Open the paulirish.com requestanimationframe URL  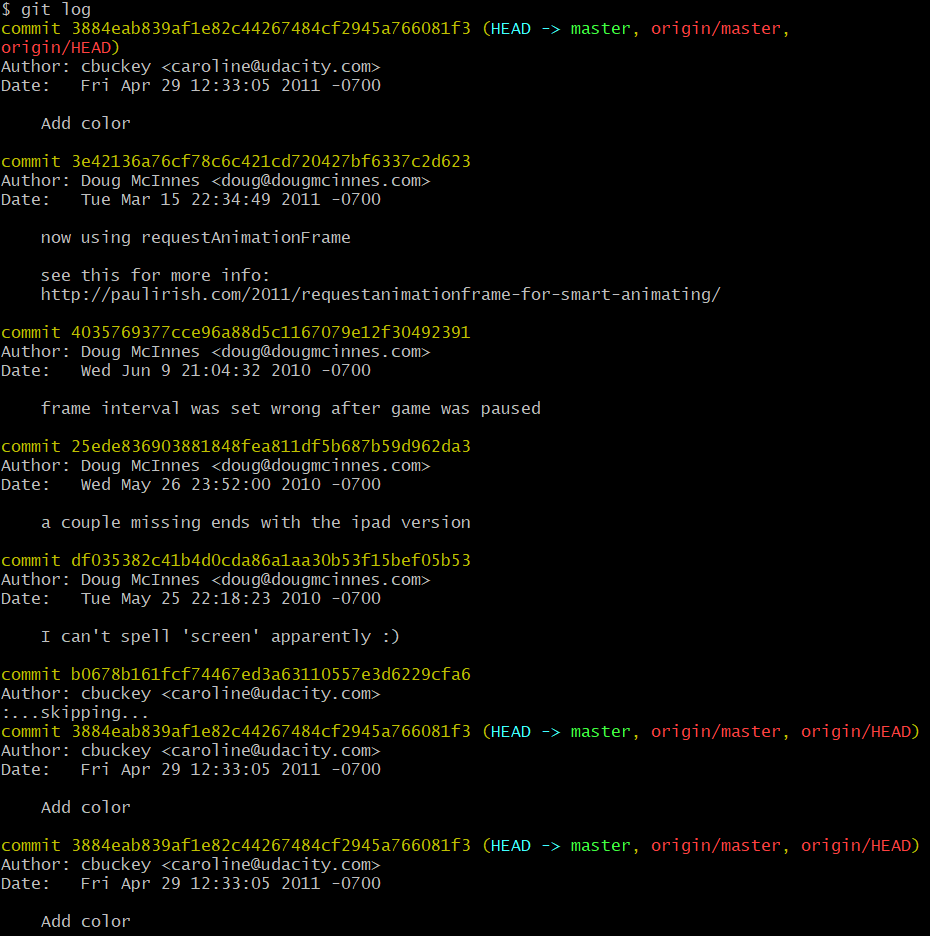tap(381, 295)
